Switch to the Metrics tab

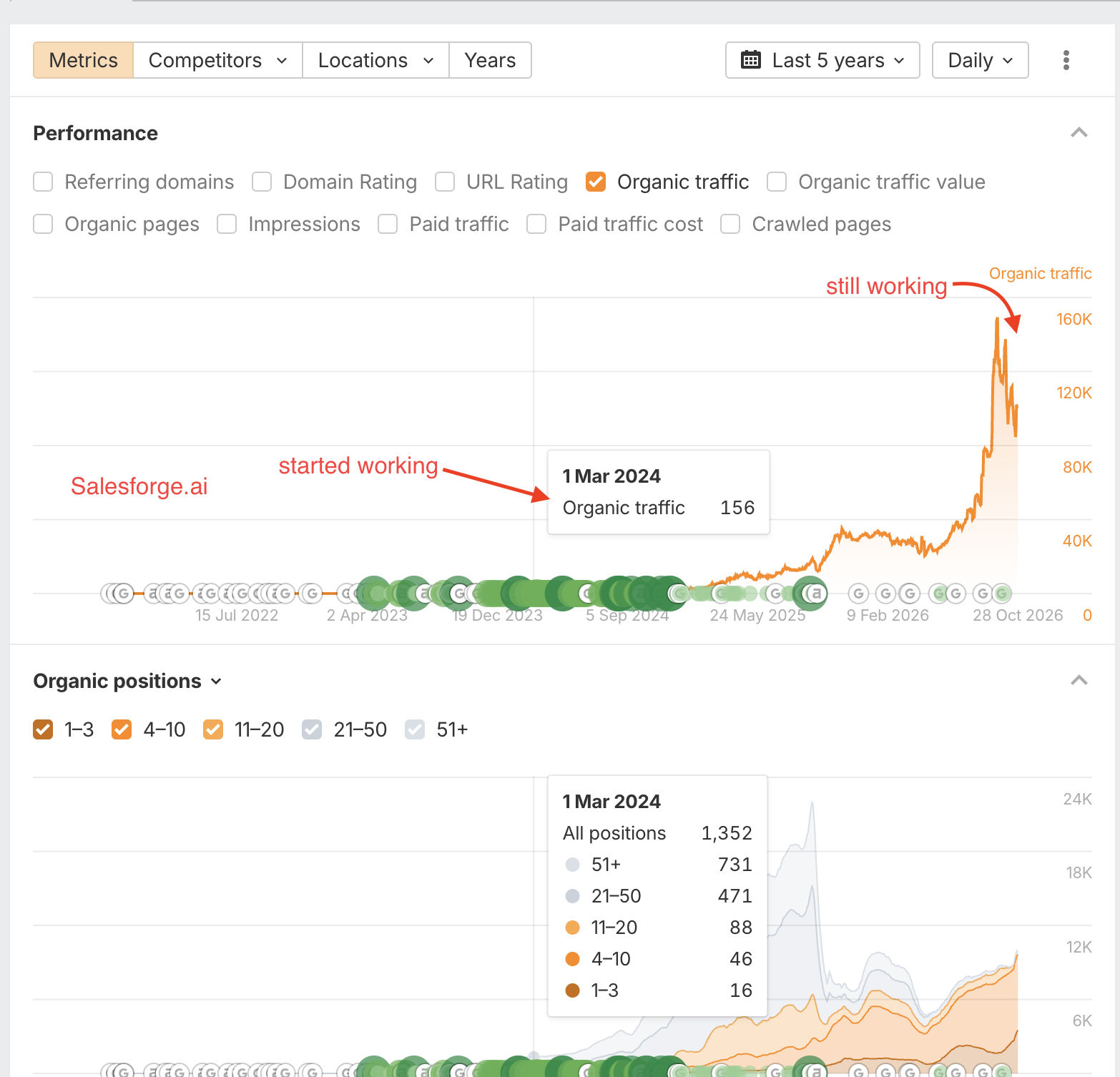pos(83,60)
